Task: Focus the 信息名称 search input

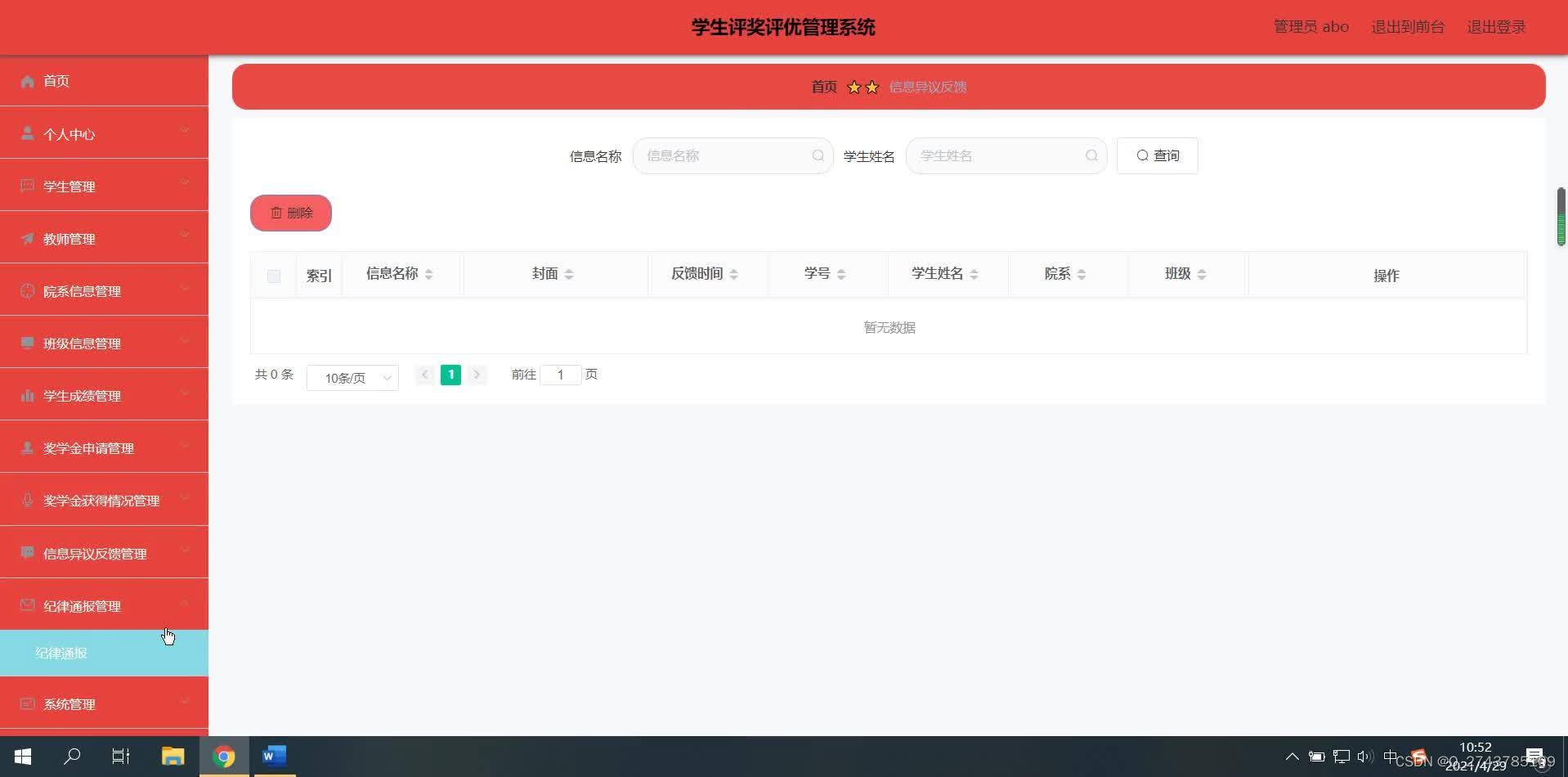Action: [x=732, y=155]
